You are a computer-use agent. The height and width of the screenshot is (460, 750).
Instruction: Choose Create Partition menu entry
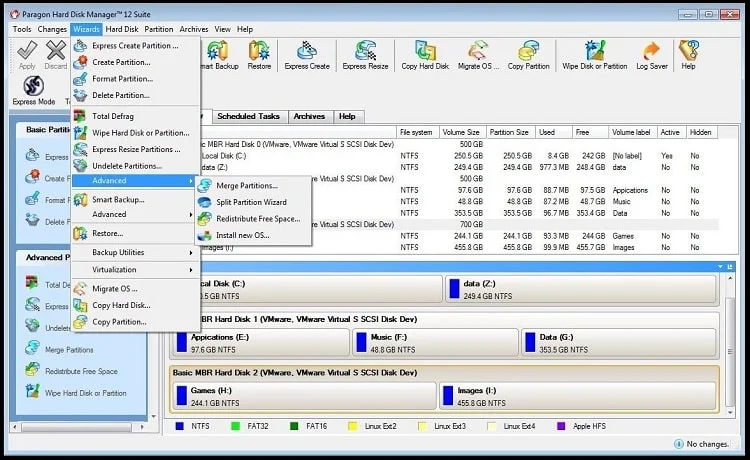pyautogui.click(x=135, y=62)
